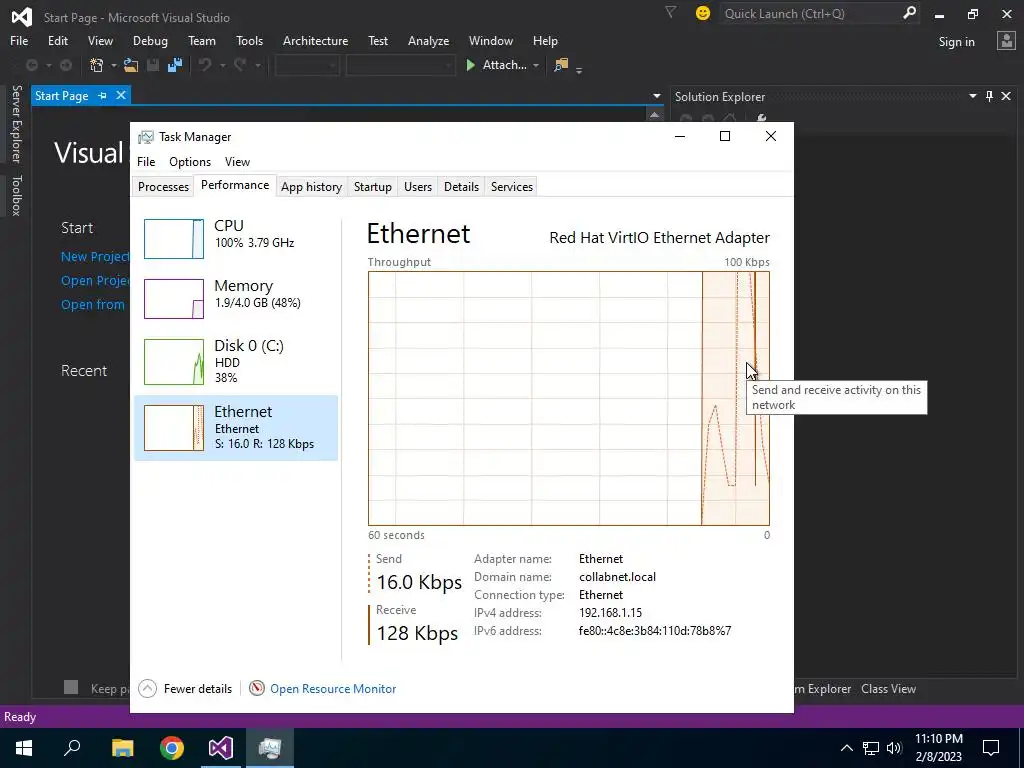Open the Visual Studio Debug menu
This screenshot has width=1024, height=768.
[x=150, y=40]
